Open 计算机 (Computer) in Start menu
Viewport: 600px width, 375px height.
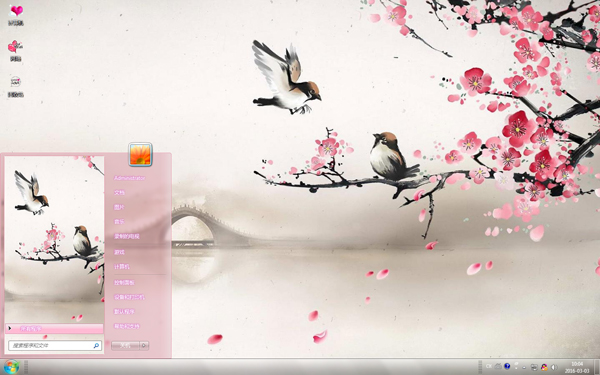tap(122, 267)
